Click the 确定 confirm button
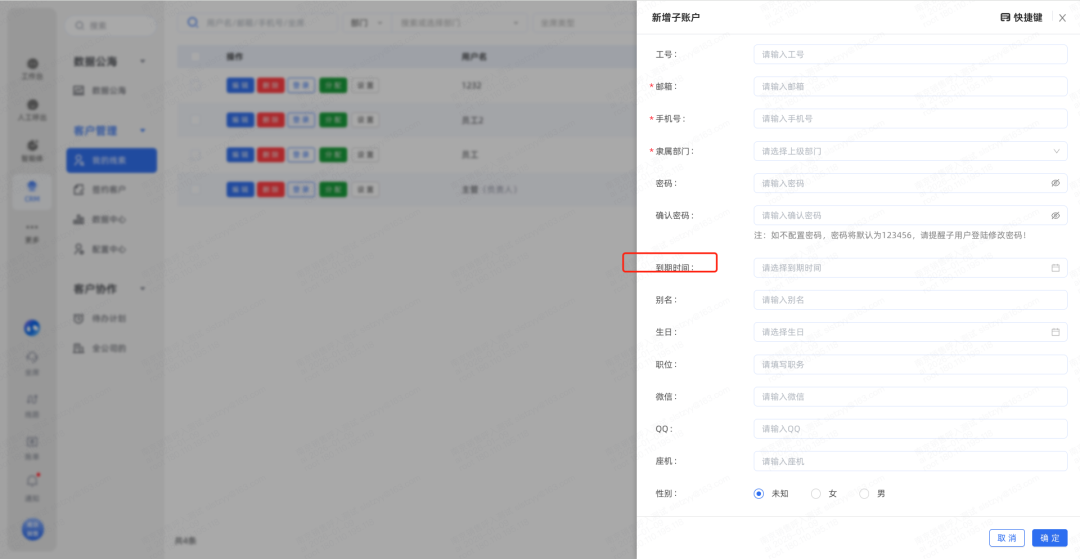This screenshot has width=1080, height=559. 1049,538
